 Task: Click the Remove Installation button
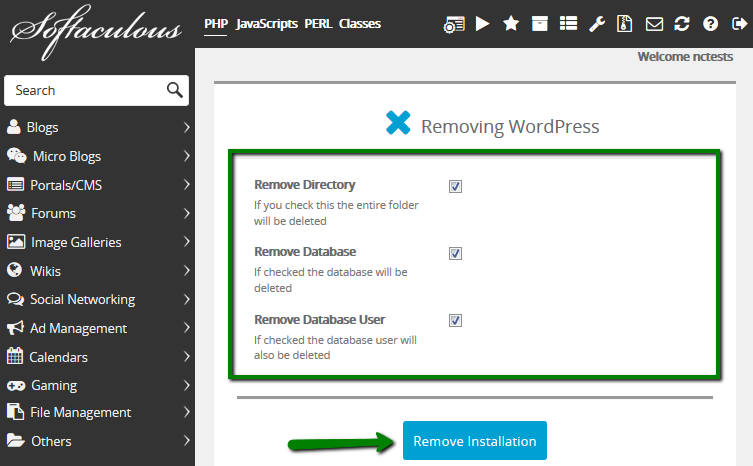(x=475, y=441)
